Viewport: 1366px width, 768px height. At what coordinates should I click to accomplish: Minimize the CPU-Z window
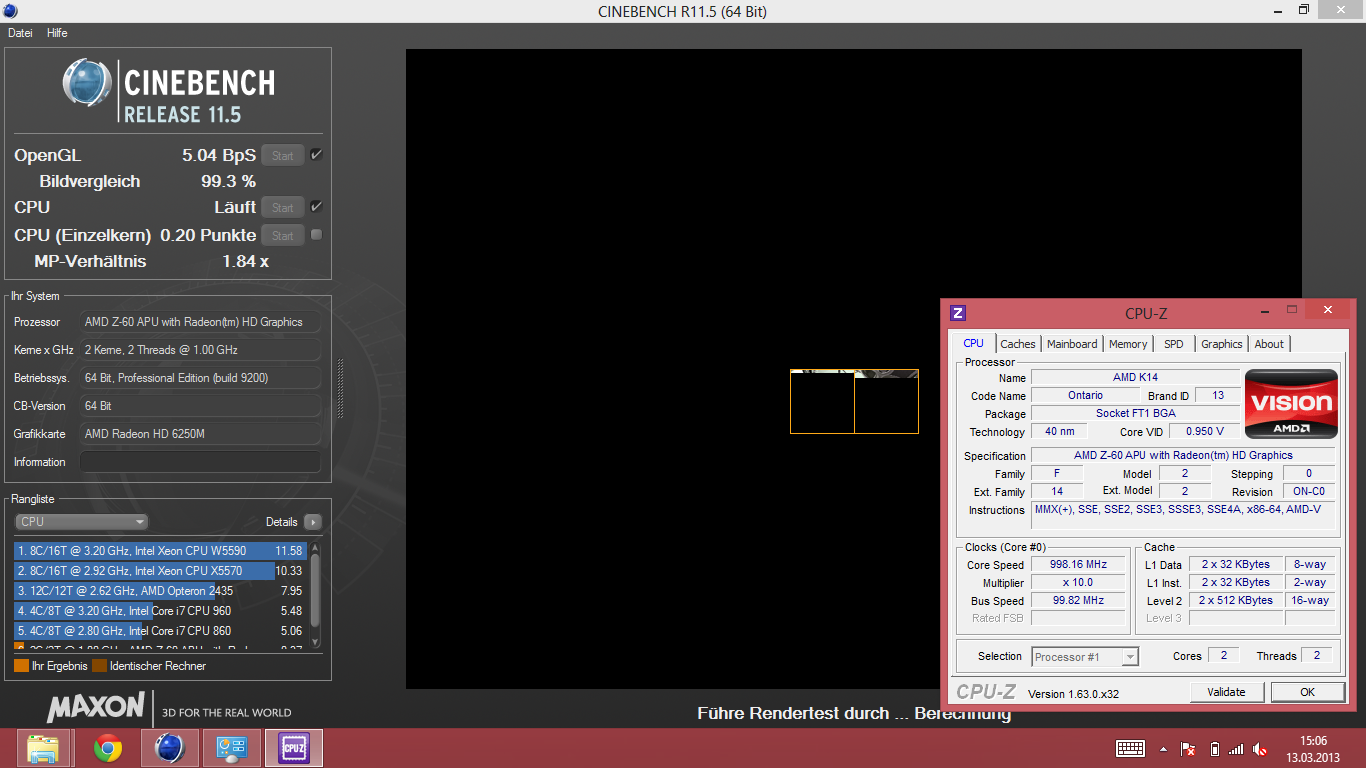(x=1266, y=312)
